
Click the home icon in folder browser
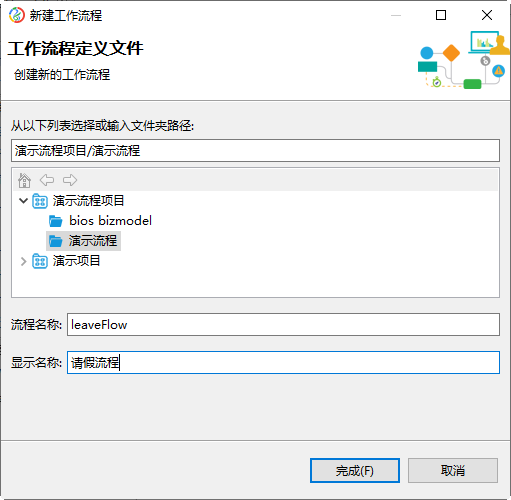point(24,180)
